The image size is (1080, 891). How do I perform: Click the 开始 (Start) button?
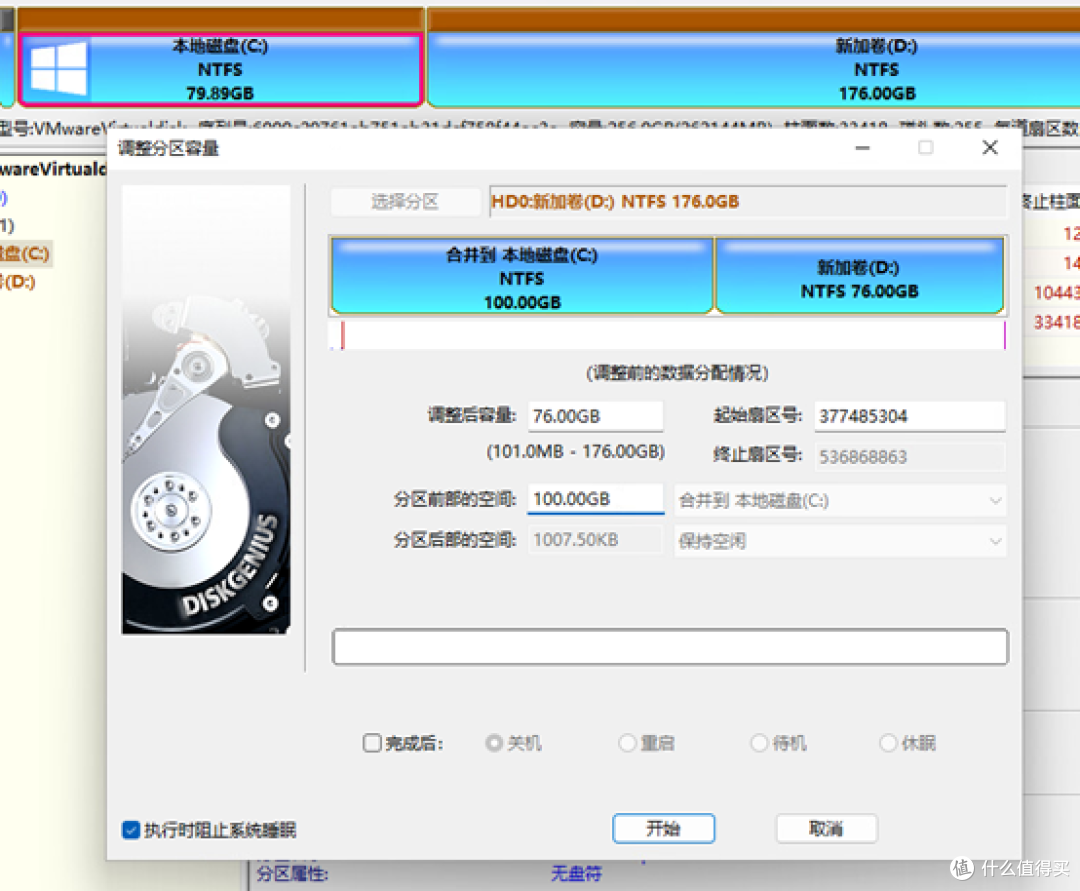pyautogui.click(x=663, y=828)
